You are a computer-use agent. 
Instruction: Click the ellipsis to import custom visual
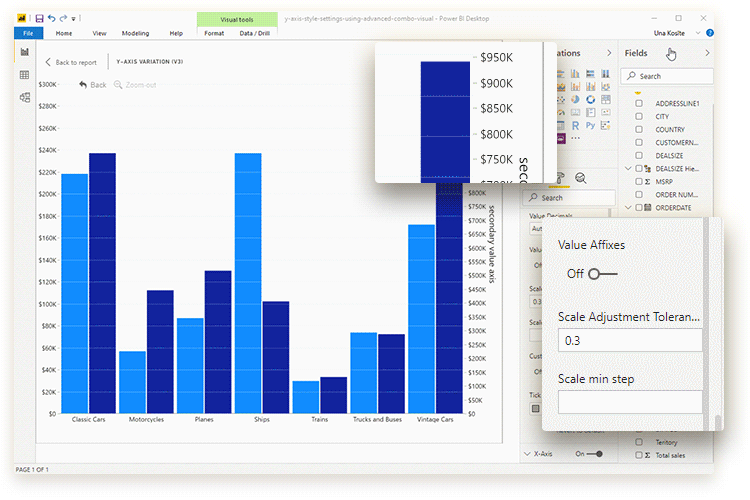coord(575,138)
